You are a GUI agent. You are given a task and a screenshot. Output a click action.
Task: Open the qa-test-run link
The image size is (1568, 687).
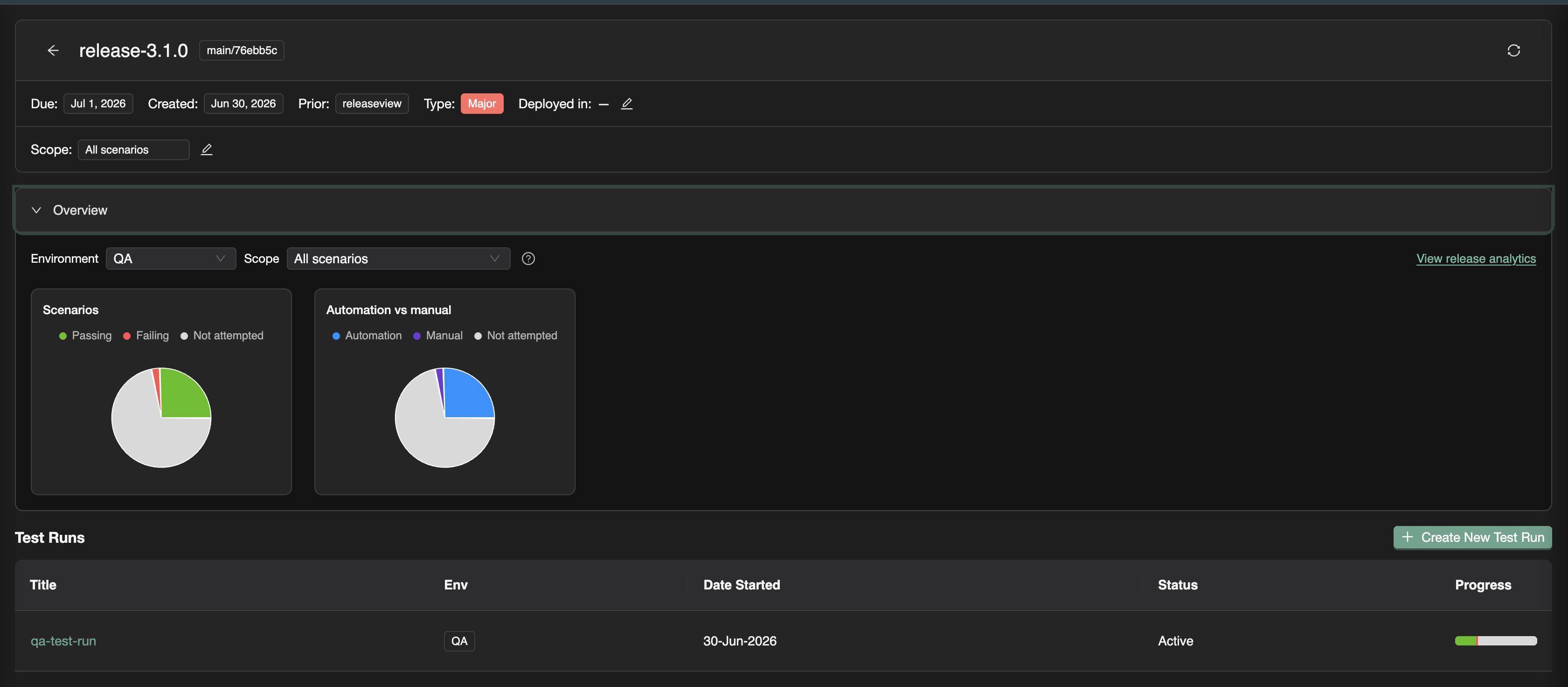point(63,641)
